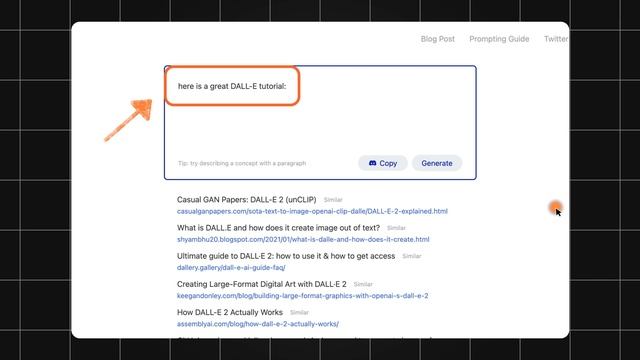Open assemblyai.com how-dall-e-2-actually-works URL
The image size is (640, 360).
258,324
